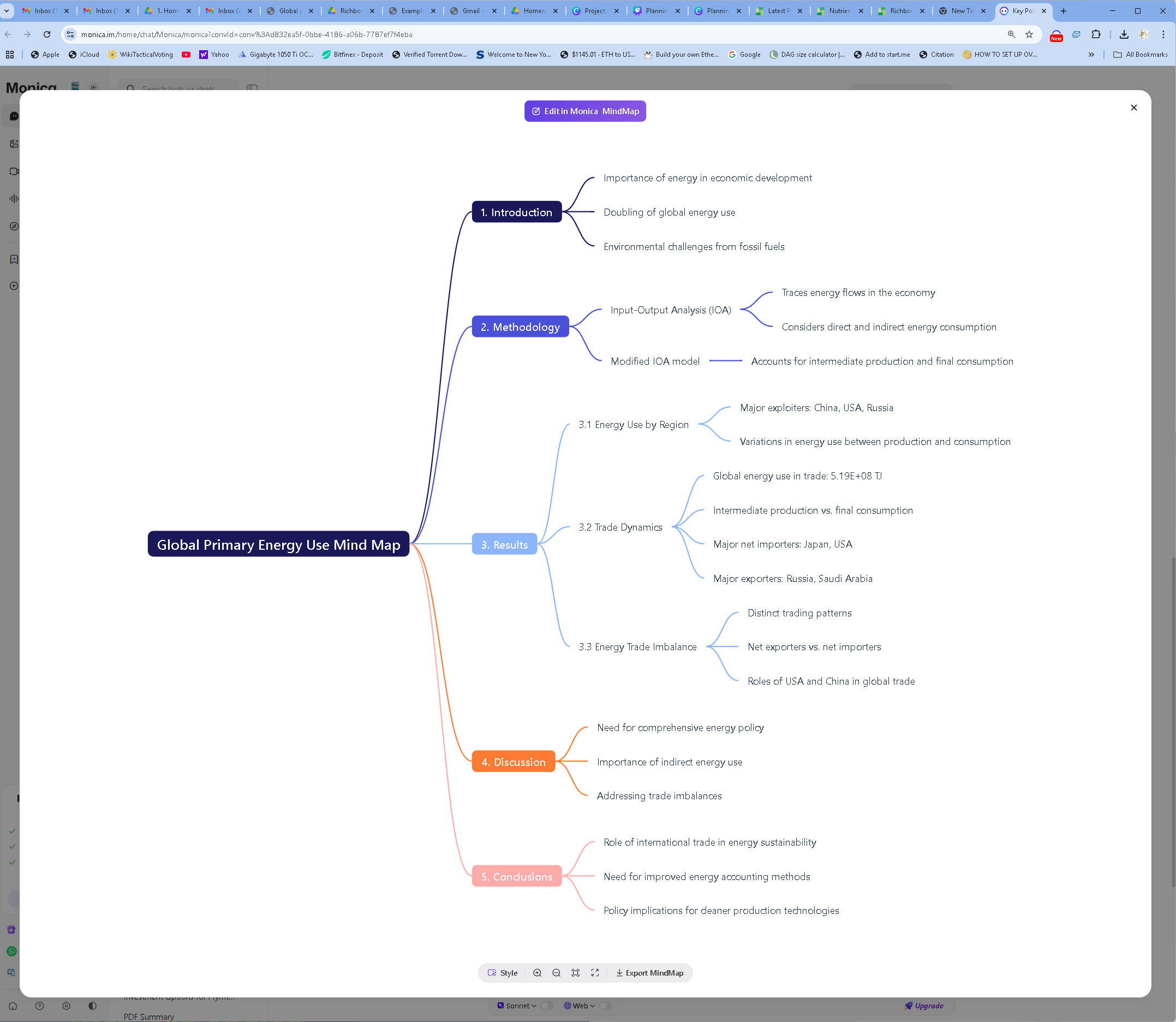1176x1022 pixels.
Task: Open the Style options
Action: 503,973
